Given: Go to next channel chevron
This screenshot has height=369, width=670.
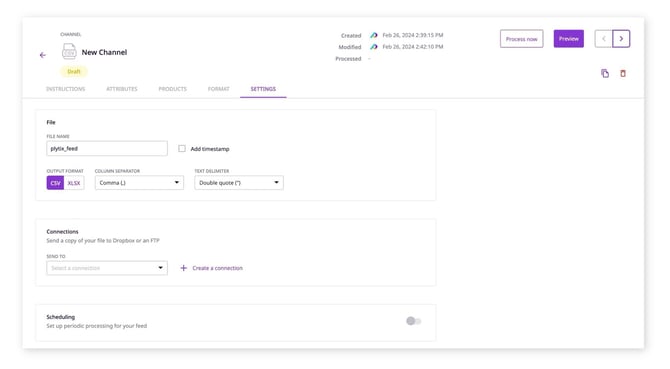Looking at the screenshot, I should (x=621, y=39).
